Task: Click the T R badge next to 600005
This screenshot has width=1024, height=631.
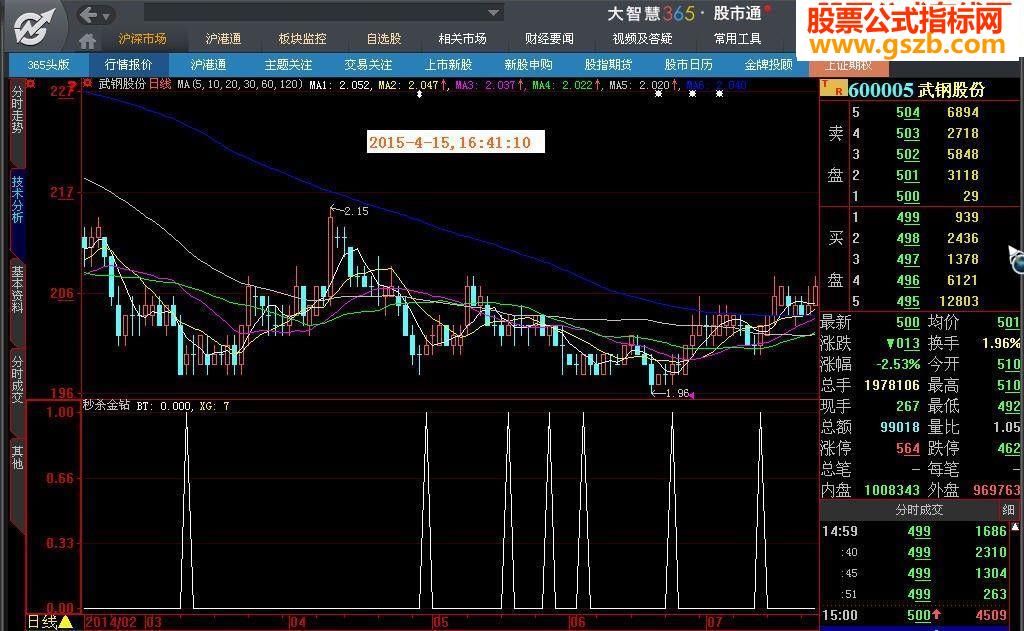Action: click(833, 88)
